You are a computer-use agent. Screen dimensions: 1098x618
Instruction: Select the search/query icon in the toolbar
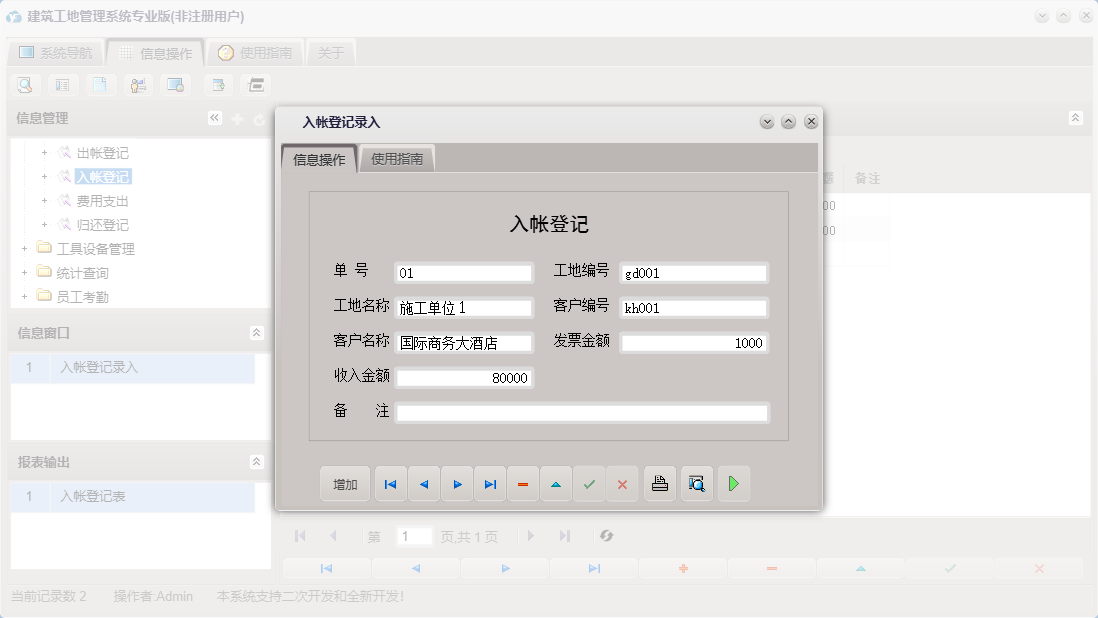(24, 85)
